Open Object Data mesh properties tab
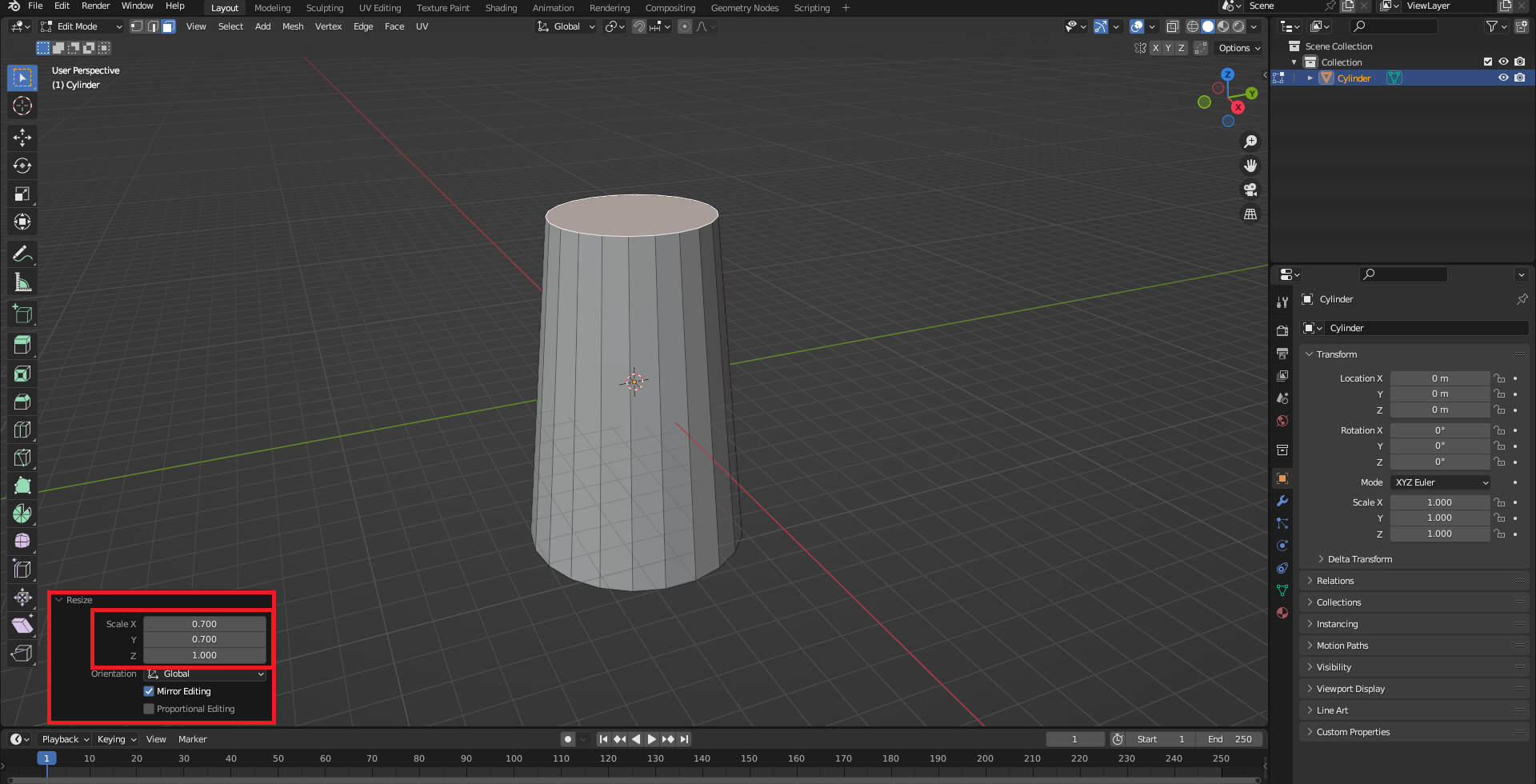Image resolution: width=1536 pixels, height=784 pixels. (x=1282, y=590)
